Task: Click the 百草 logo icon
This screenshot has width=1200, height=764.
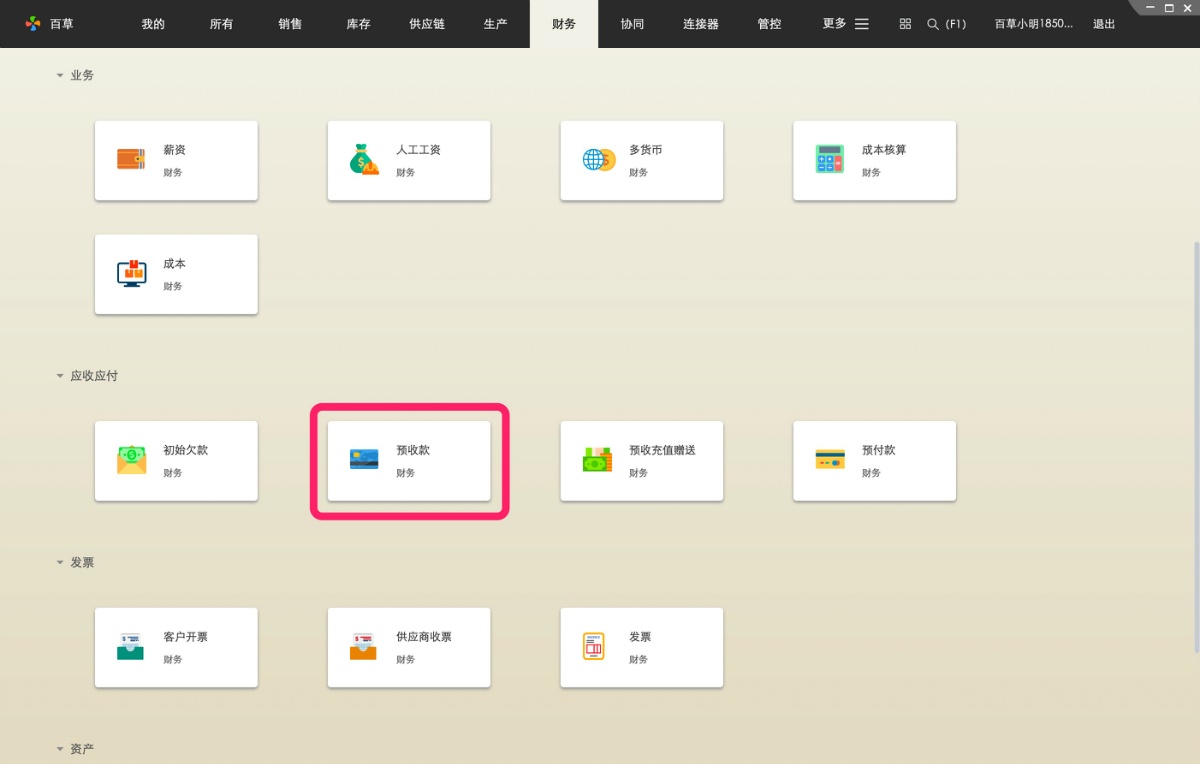Action: coord(33,23)
